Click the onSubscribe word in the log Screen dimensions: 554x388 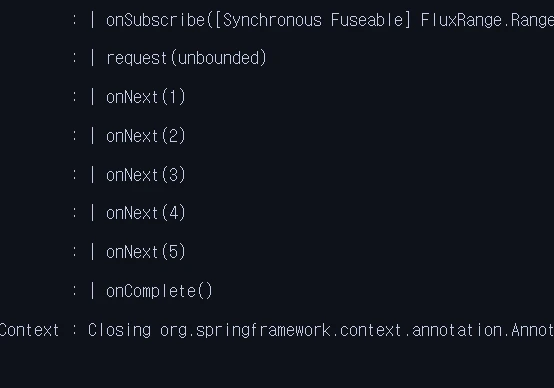(x=155, y=20)
